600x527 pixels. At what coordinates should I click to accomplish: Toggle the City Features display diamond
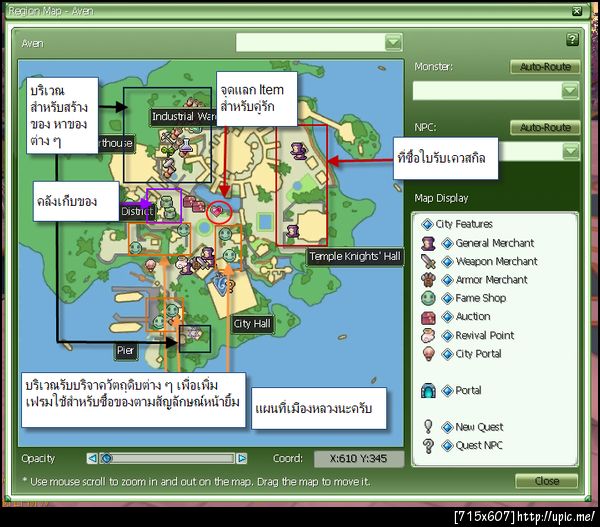[427, 224]
